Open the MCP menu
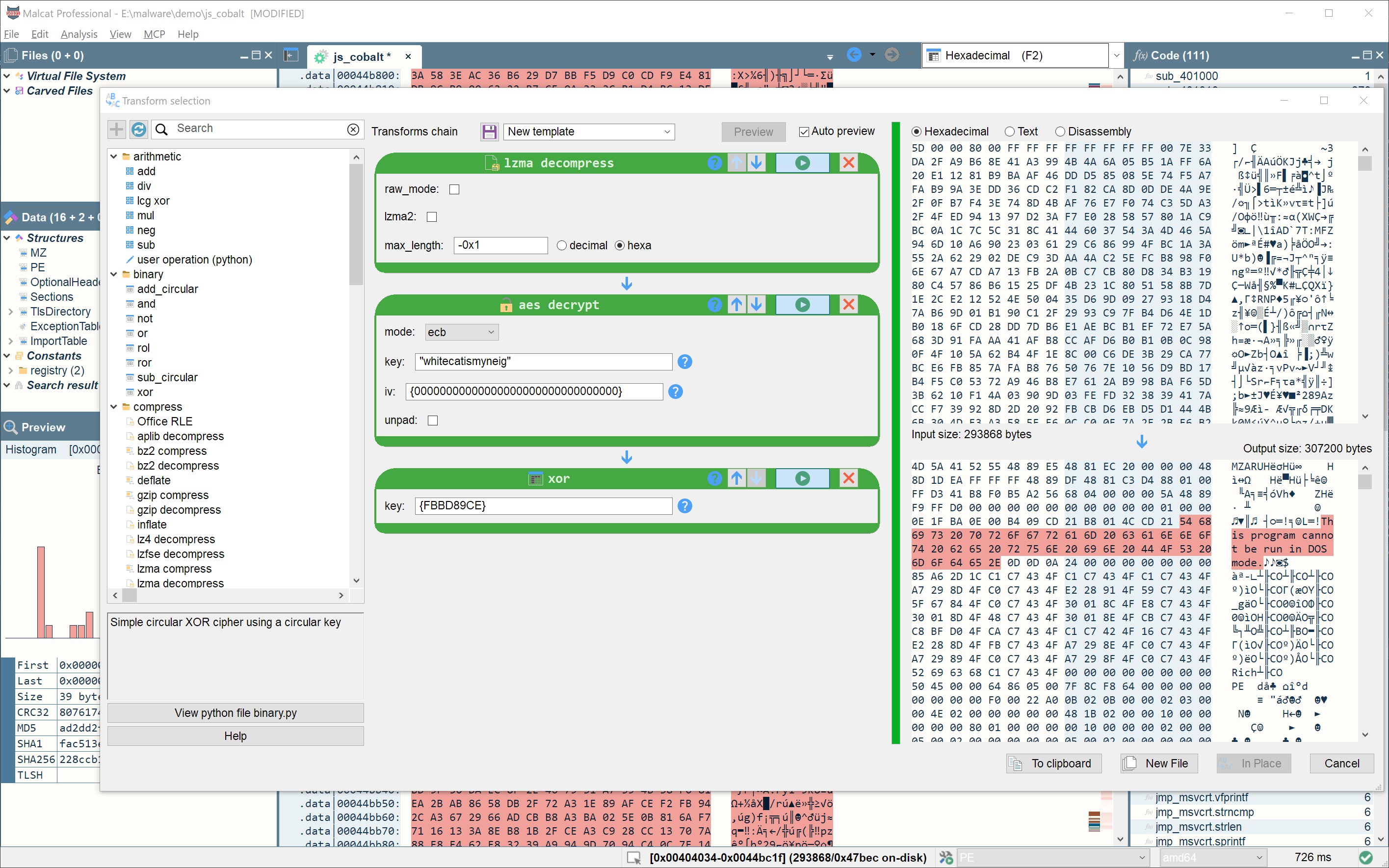The height and width of the screenshot is (868, 1389). coord(154,34)
